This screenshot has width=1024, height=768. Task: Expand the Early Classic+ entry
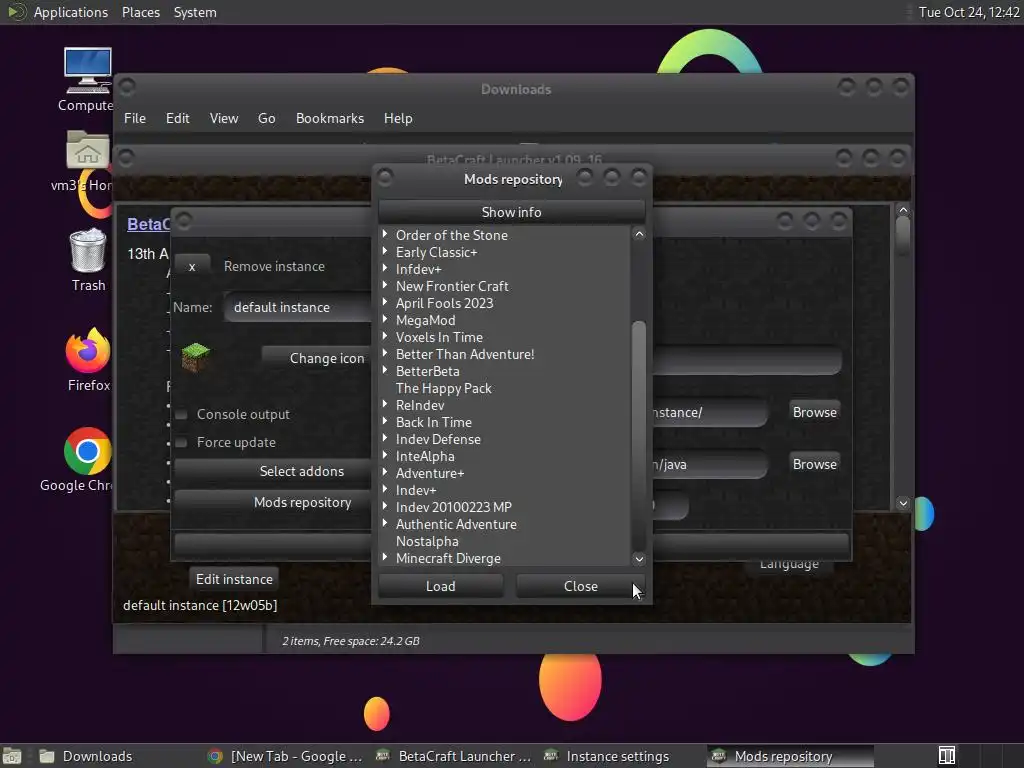(x=385, y=251)
